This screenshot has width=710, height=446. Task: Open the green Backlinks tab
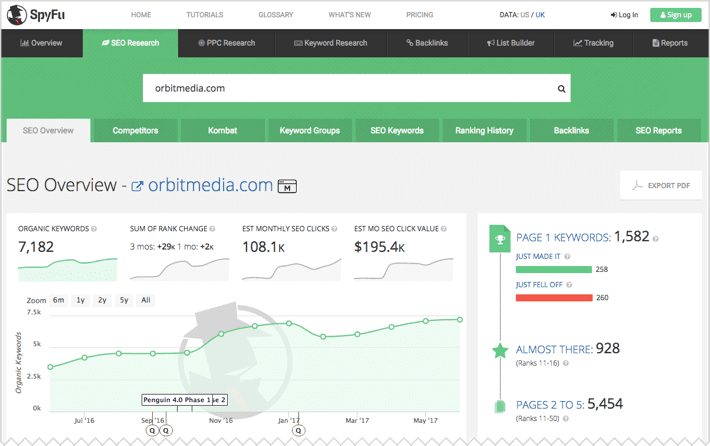[x=571, y=130]
